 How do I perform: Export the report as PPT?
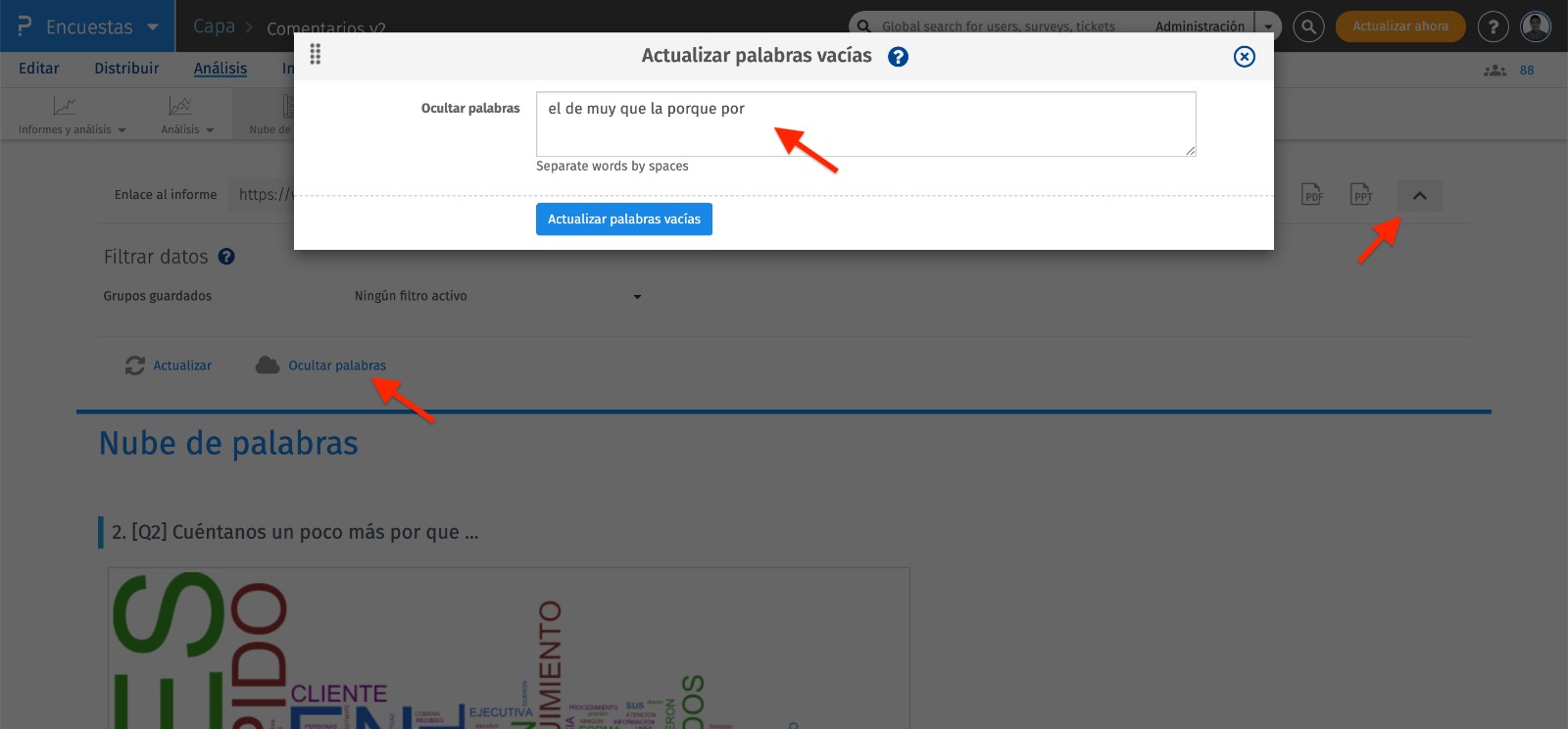tap(1361, 194)
